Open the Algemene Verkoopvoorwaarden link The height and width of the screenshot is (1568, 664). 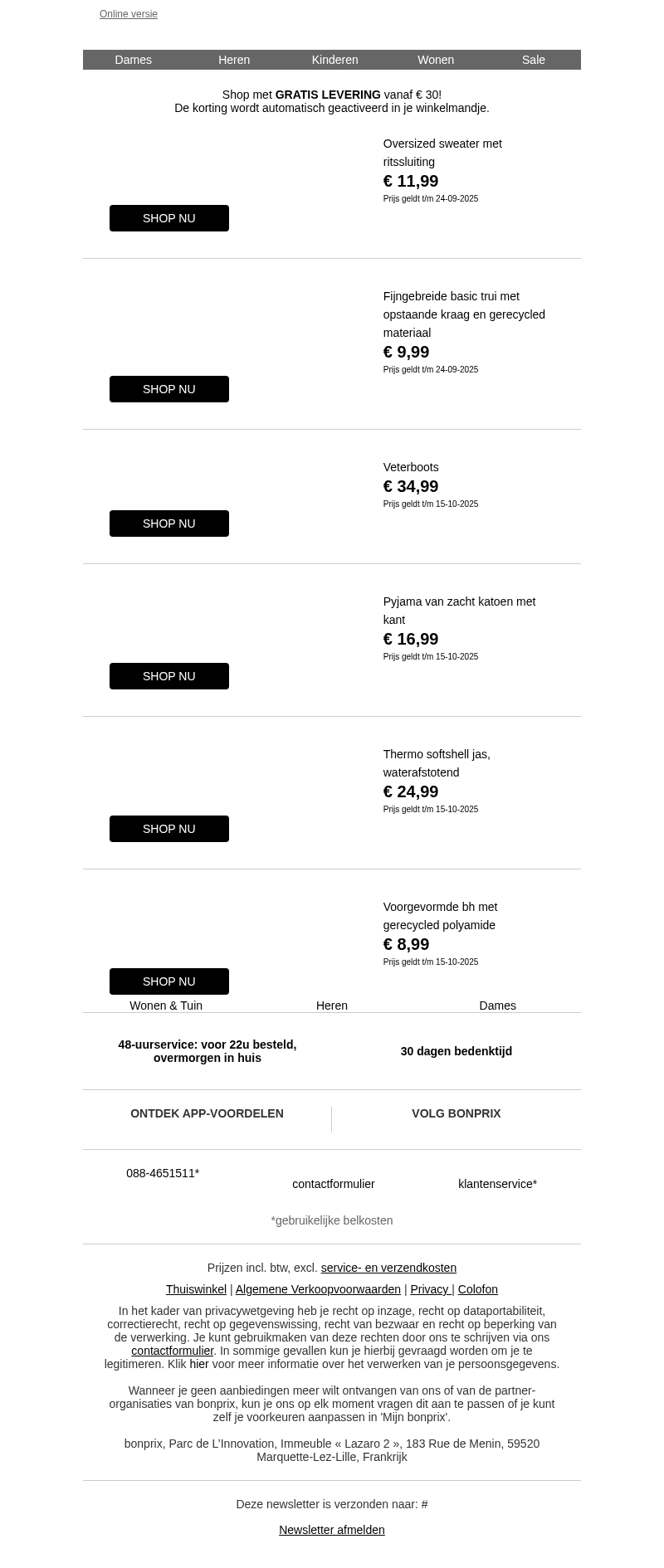tap(318, 1289)
